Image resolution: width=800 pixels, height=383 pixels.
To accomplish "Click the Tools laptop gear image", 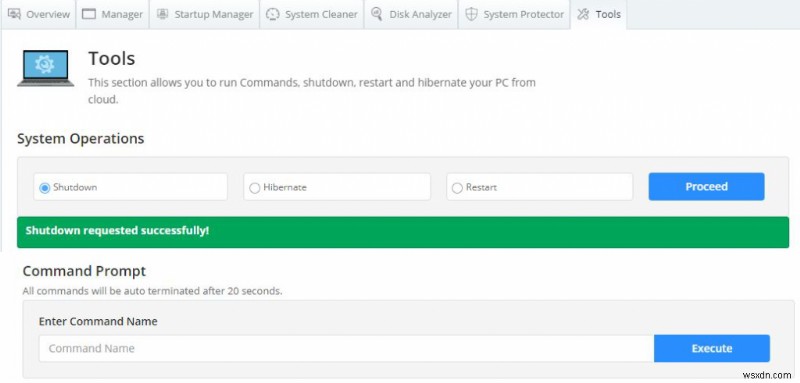I will point(45,68).
